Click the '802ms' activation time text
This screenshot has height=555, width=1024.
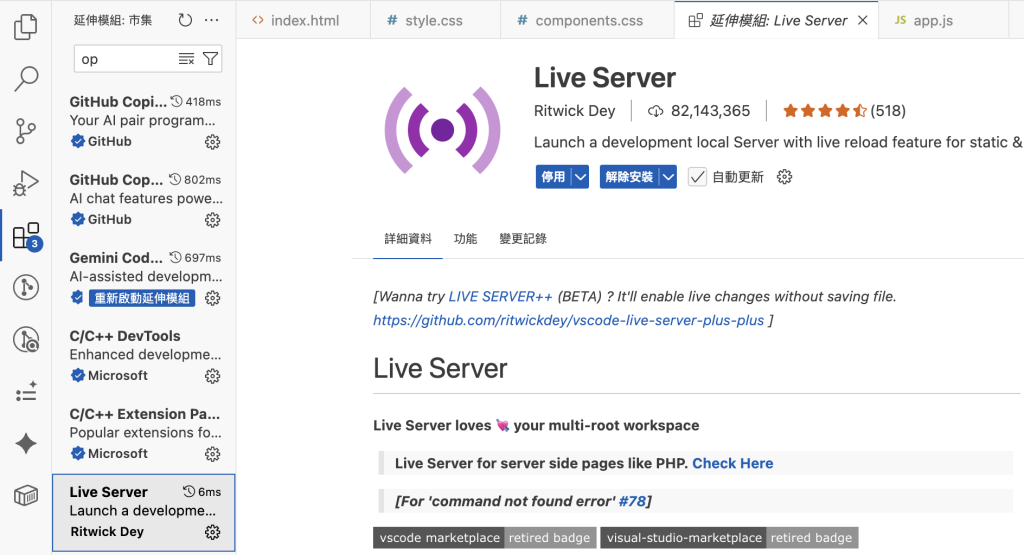(202, 180)
